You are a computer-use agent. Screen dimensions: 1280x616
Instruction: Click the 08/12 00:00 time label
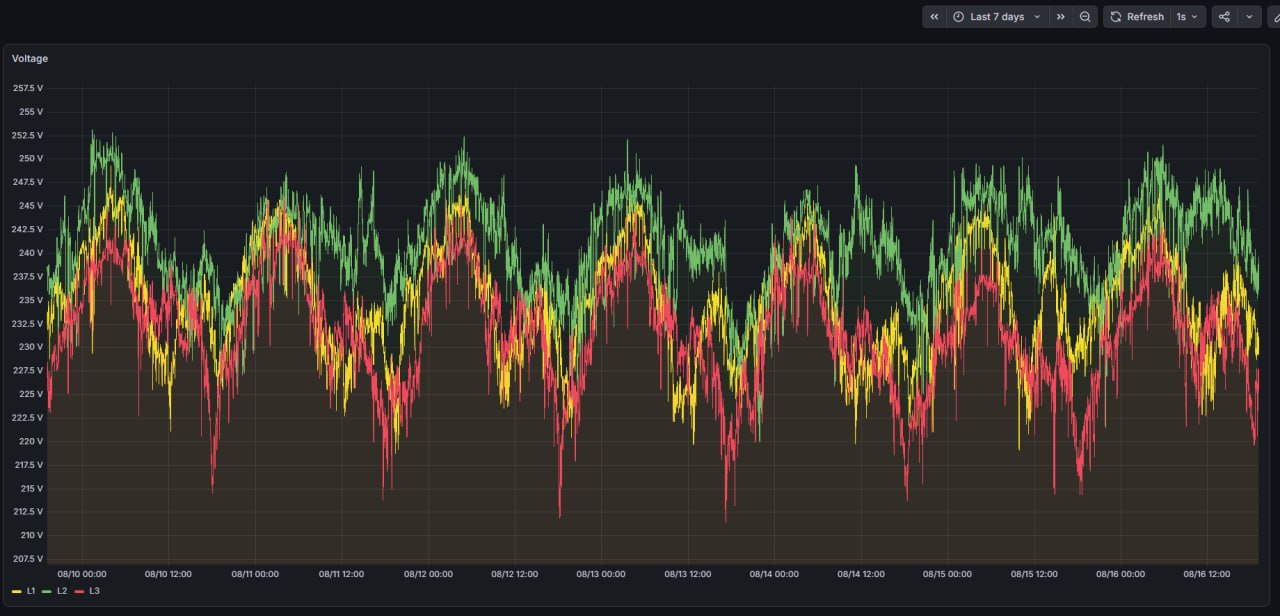(428, 574)
